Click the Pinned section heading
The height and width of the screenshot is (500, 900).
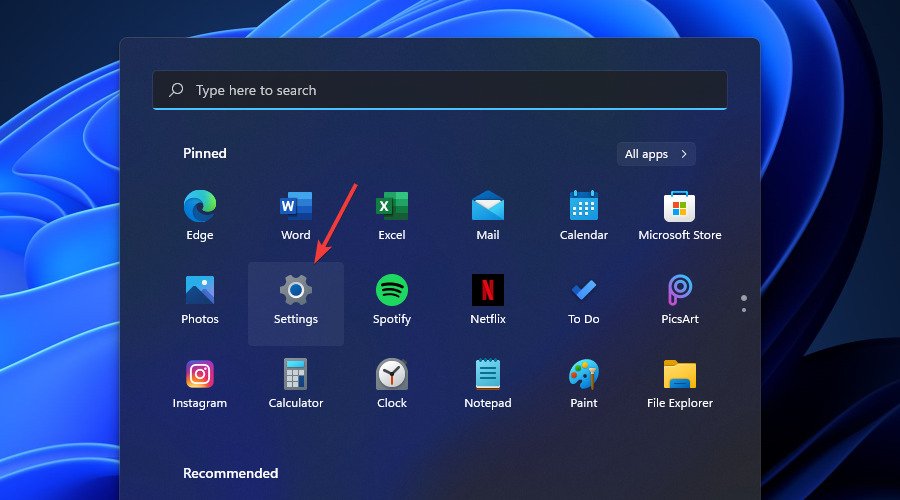205,153
